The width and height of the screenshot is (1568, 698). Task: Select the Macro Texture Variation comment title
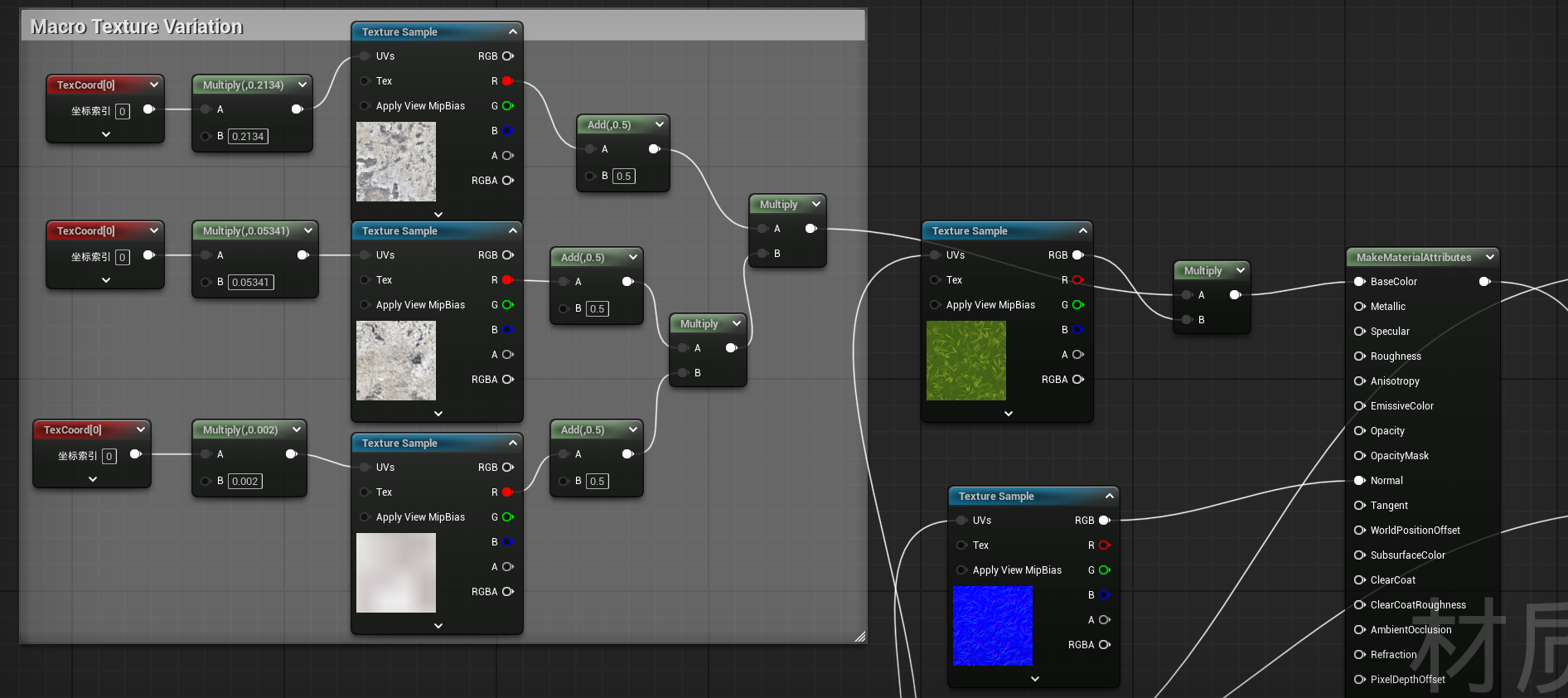[137, 27]
